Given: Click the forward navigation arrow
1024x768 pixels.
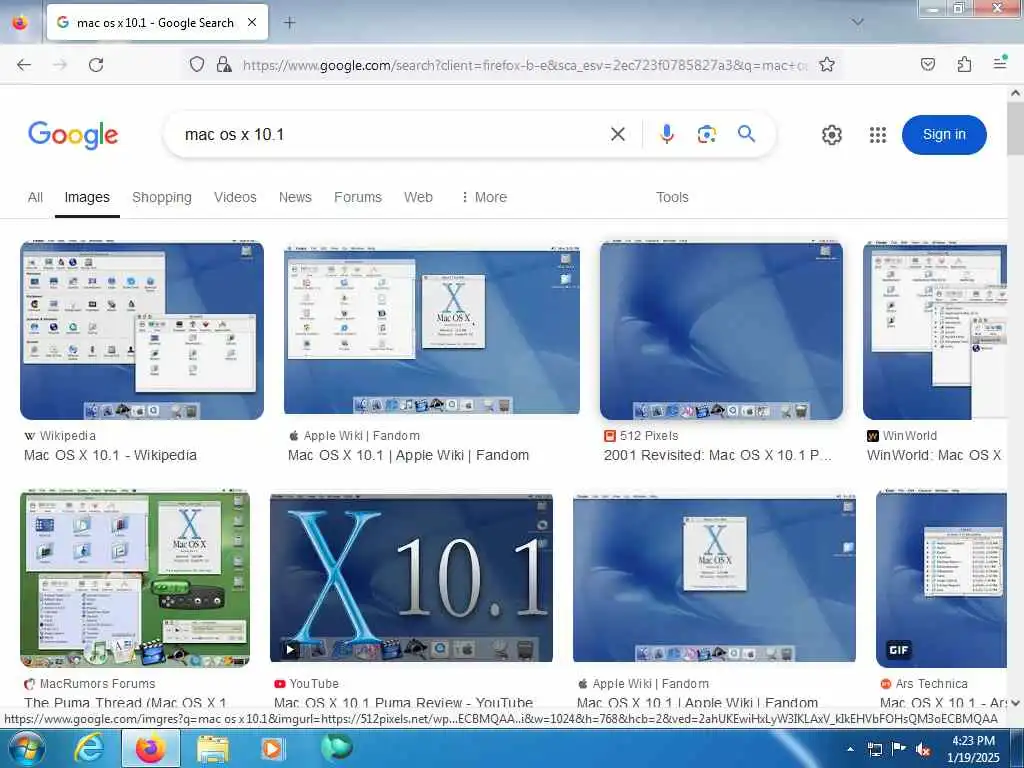Looking at the screenshot, I should click(60, 64).
